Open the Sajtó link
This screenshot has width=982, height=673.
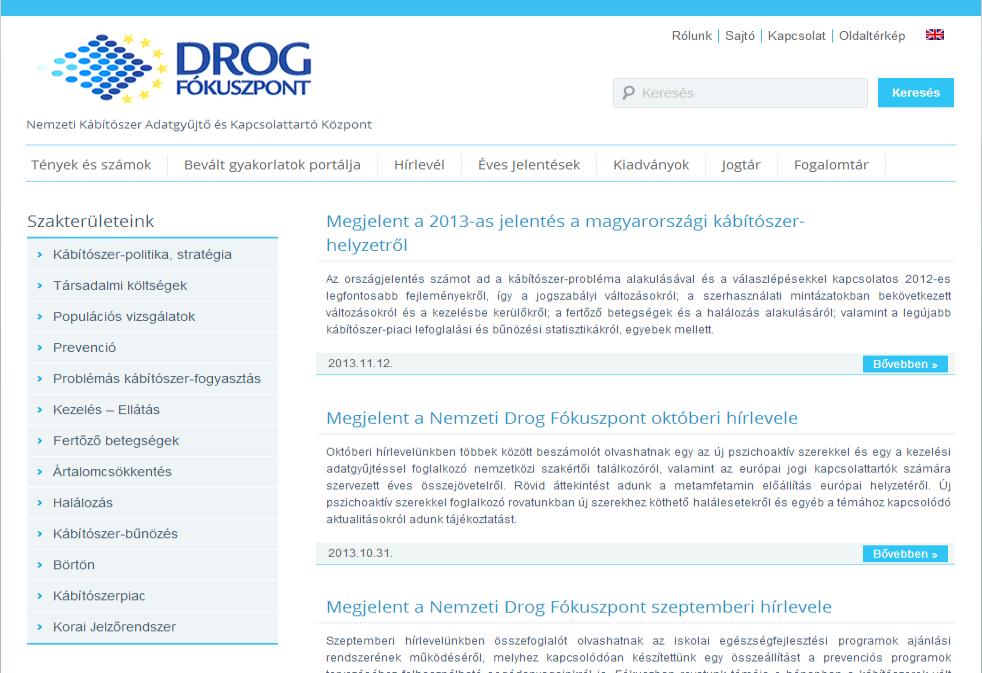[740, 36]
